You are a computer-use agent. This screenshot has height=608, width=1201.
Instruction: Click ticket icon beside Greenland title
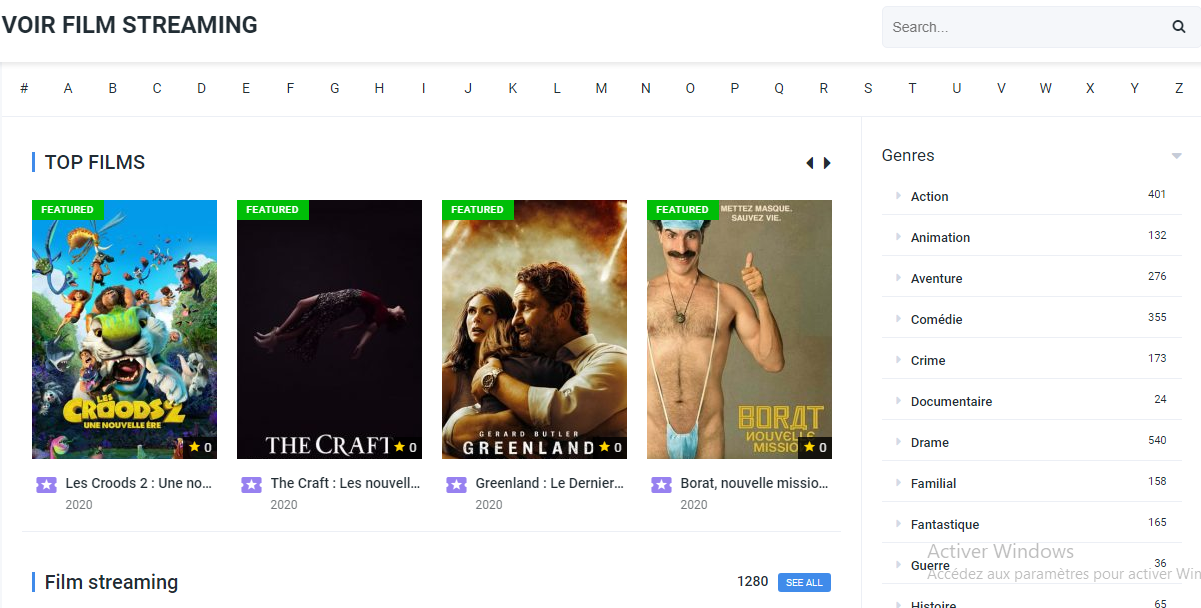click(456, 484)
